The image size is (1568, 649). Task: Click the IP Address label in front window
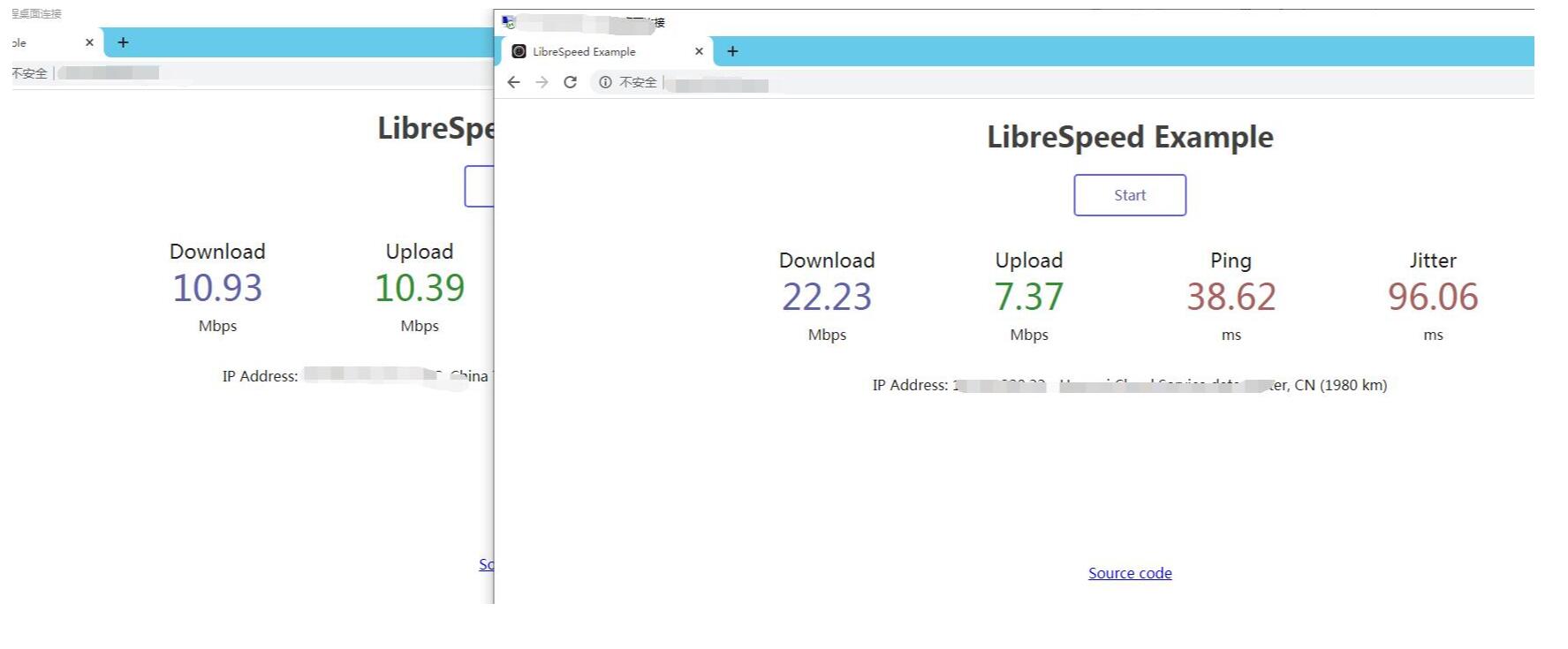pos(910,385)
